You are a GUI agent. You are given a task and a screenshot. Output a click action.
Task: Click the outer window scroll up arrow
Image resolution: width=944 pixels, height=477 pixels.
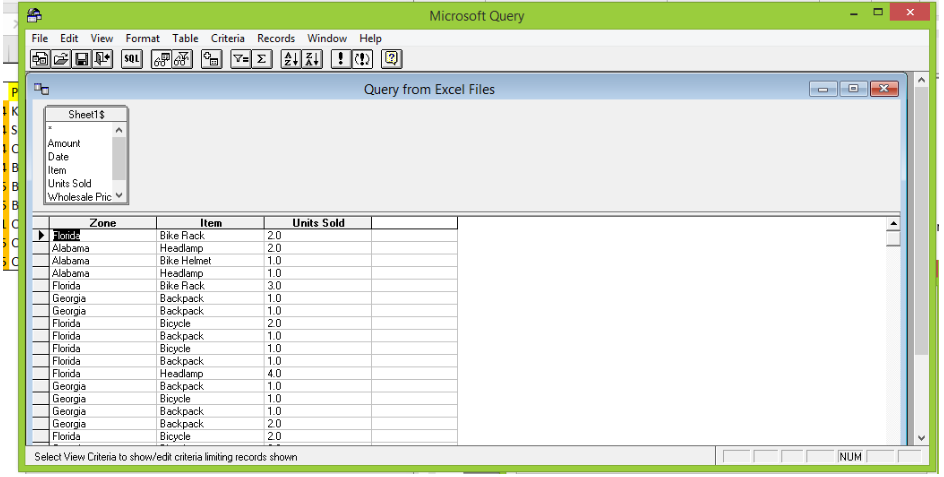tap(921, 80)
